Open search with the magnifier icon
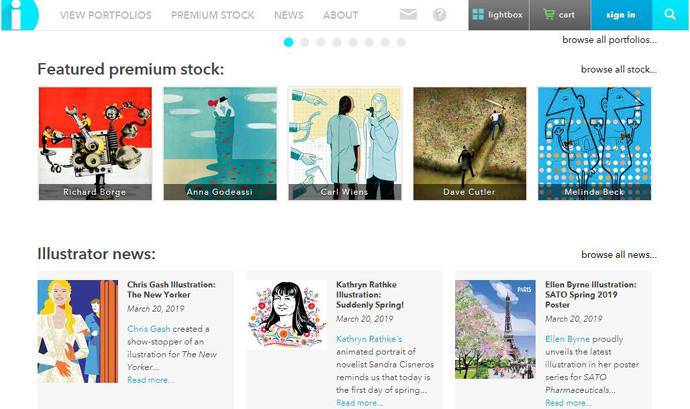This screenshot has height=409, width=690. (670, 15)
